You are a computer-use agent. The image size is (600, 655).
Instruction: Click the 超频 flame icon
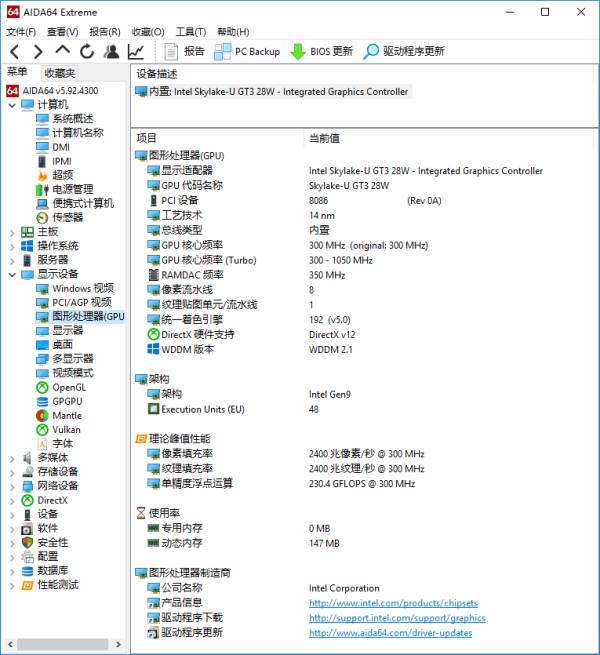click(42, 175)
